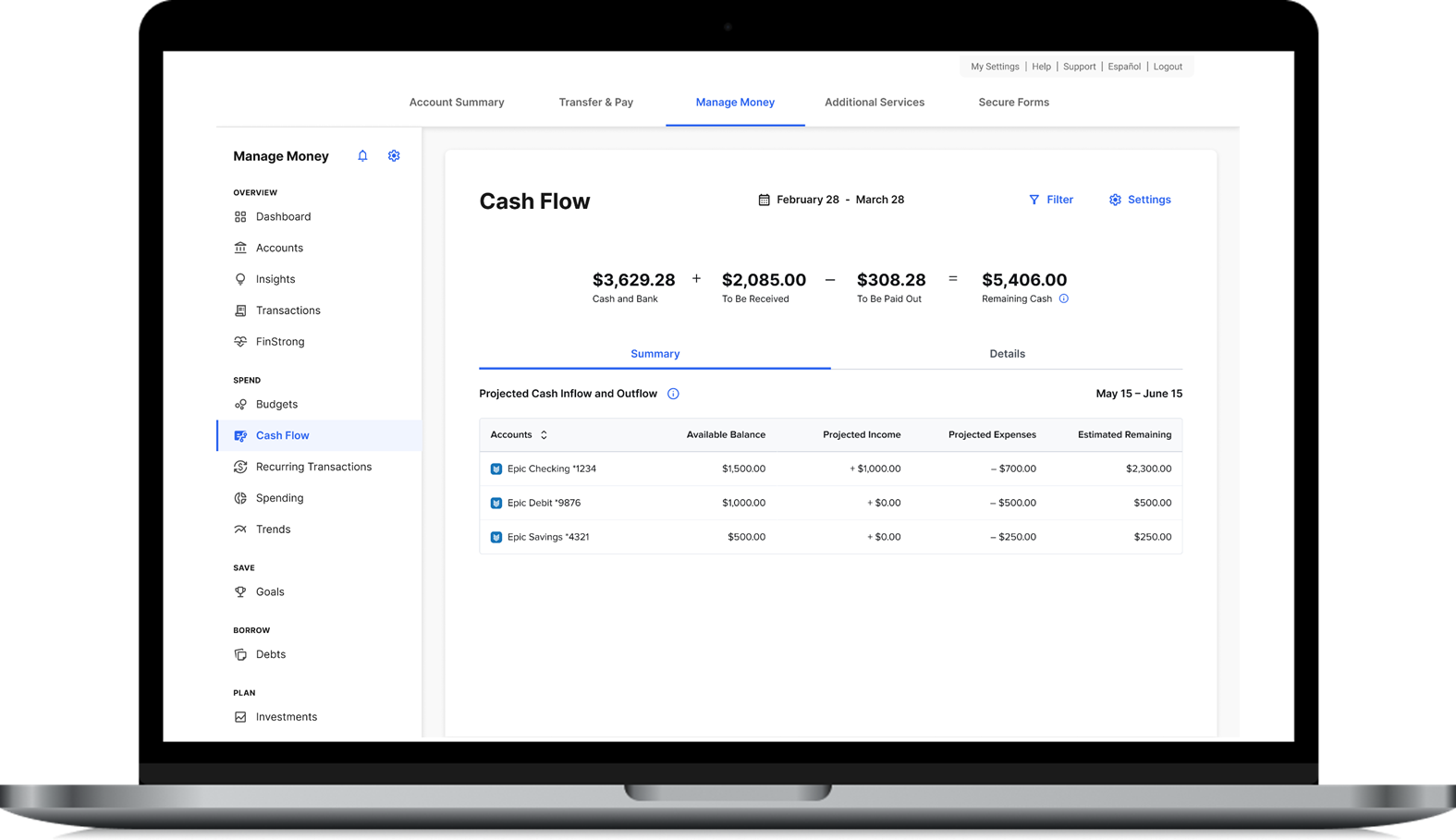Click the Dashboard grid icon

(240, 216)
